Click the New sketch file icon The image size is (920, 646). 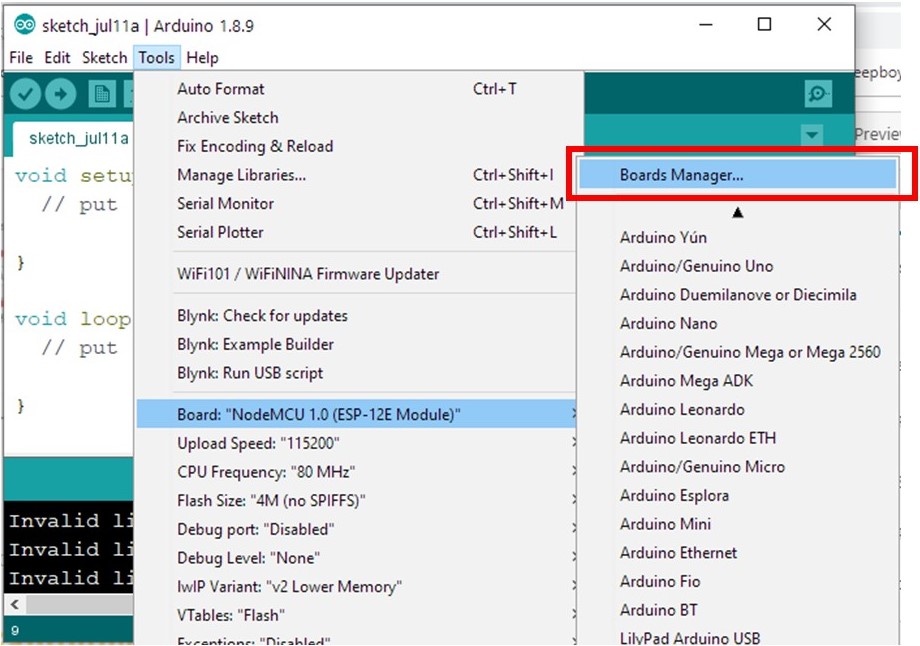point(100,94)
